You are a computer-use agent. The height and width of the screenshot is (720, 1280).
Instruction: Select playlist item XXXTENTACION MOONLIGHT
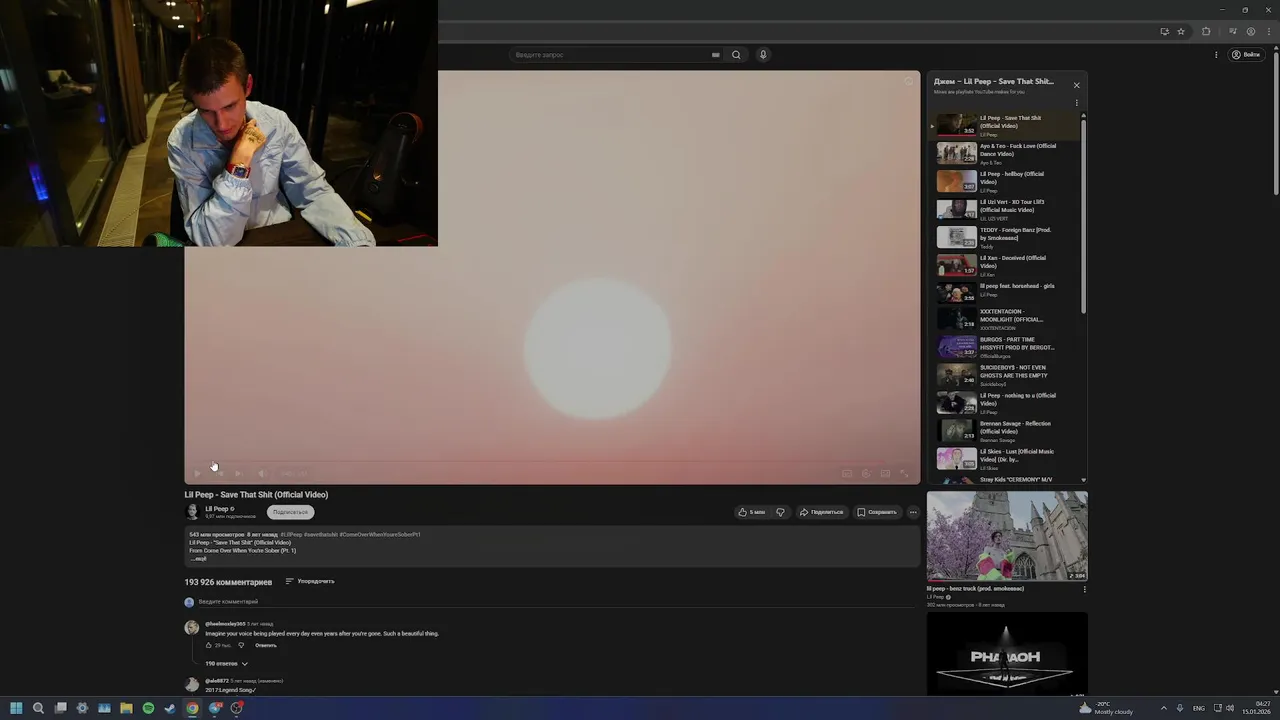1004,319
